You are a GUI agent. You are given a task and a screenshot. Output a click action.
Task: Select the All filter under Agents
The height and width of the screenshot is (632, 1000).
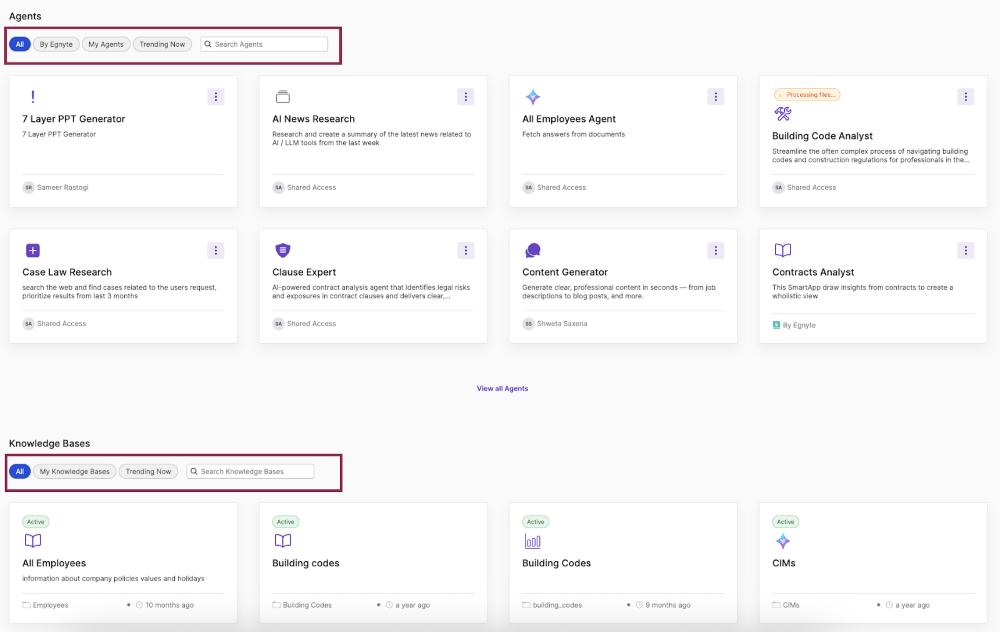tap(20, 44)
